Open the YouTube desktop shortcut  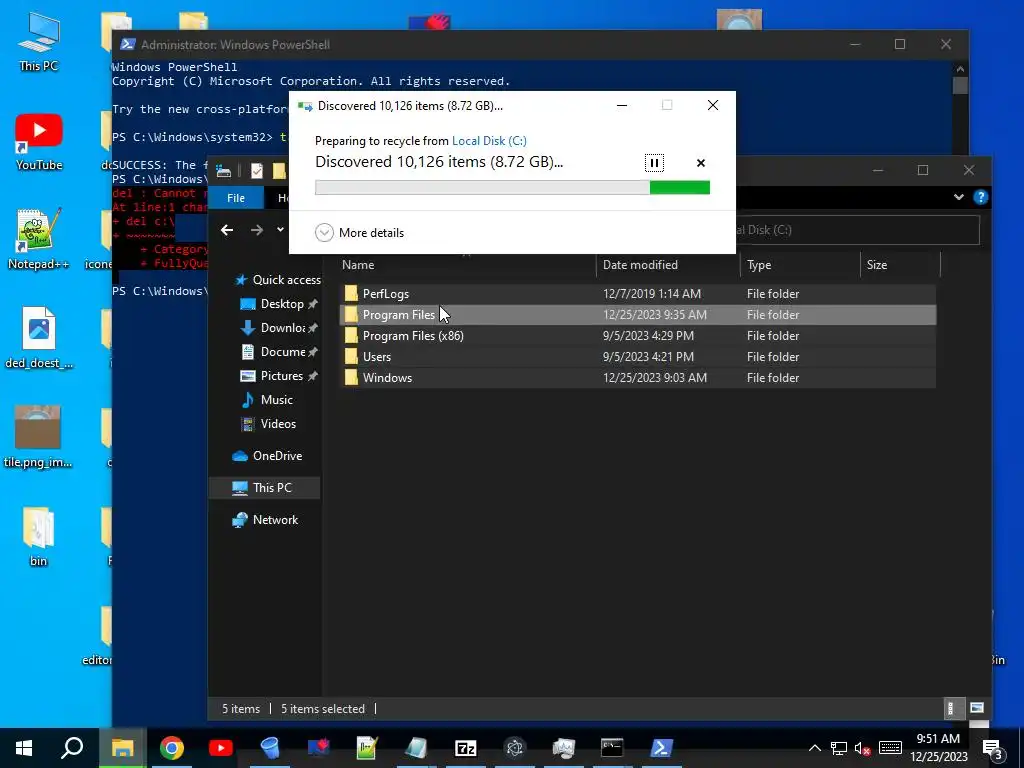(x=39, y=141)
